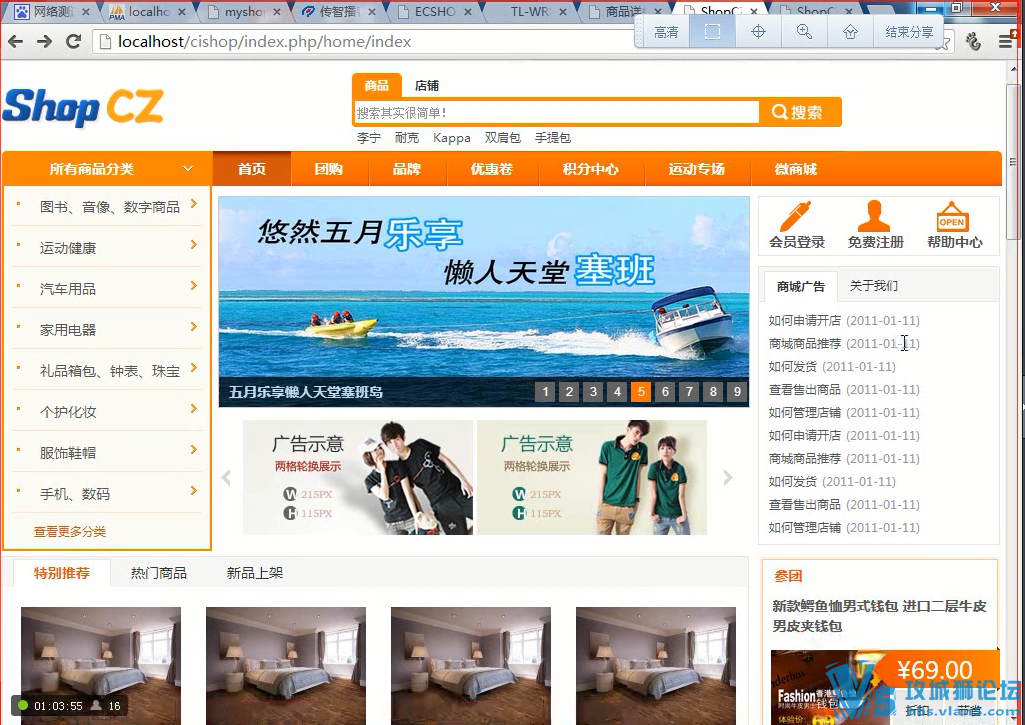Select the highlighted banner slide 5
Screen dimensions: 1025x725
pos(641,392)
